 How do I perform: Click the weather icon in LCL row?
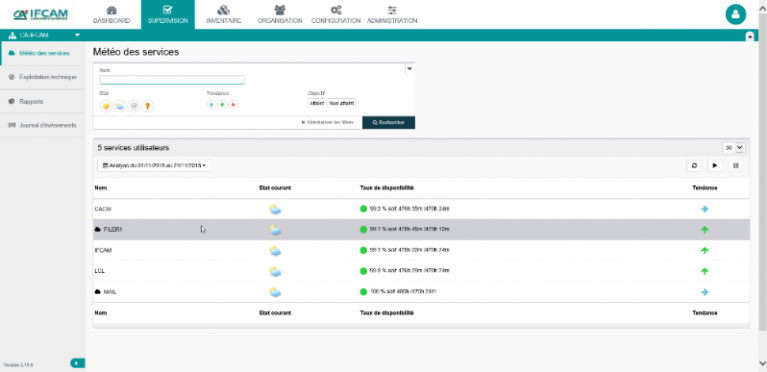pos(275,271)
